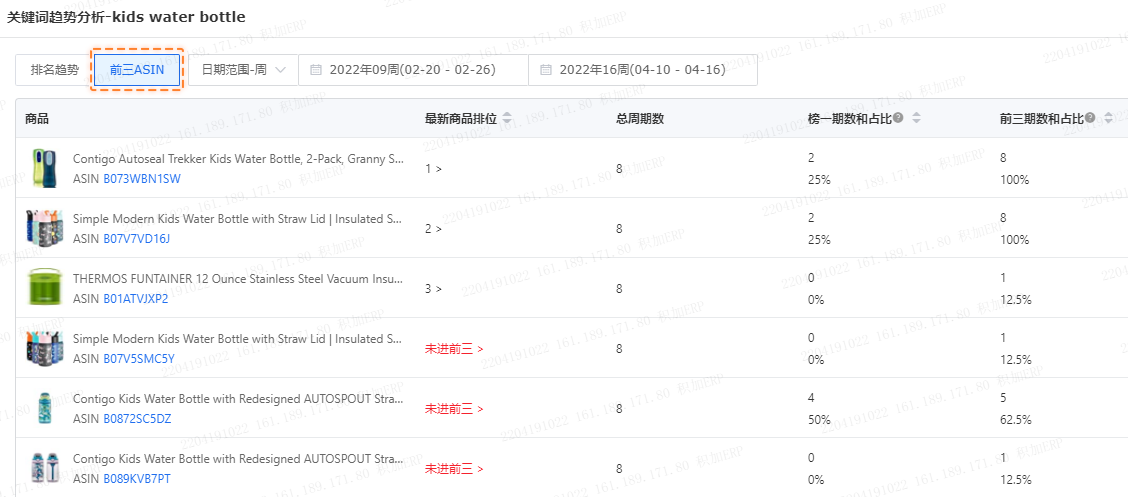Click title 'THERMOS FUNTAINER 12 Ounce Stainless Steel'

click(238, 278)
